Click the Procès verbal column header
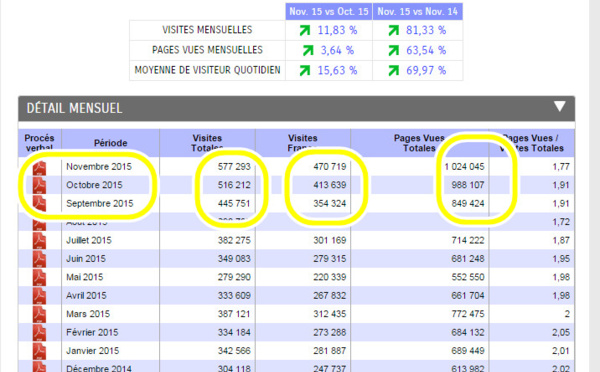 [39, 143]
